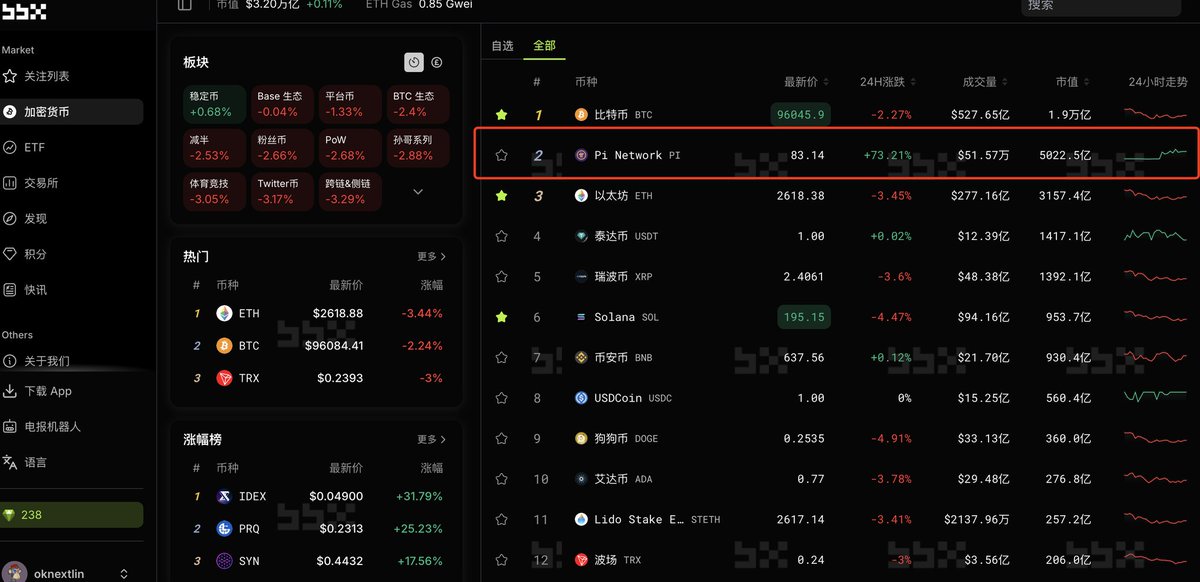Click the 238 points gem badge
This screenshot has height=582, width=1200.
72,515
